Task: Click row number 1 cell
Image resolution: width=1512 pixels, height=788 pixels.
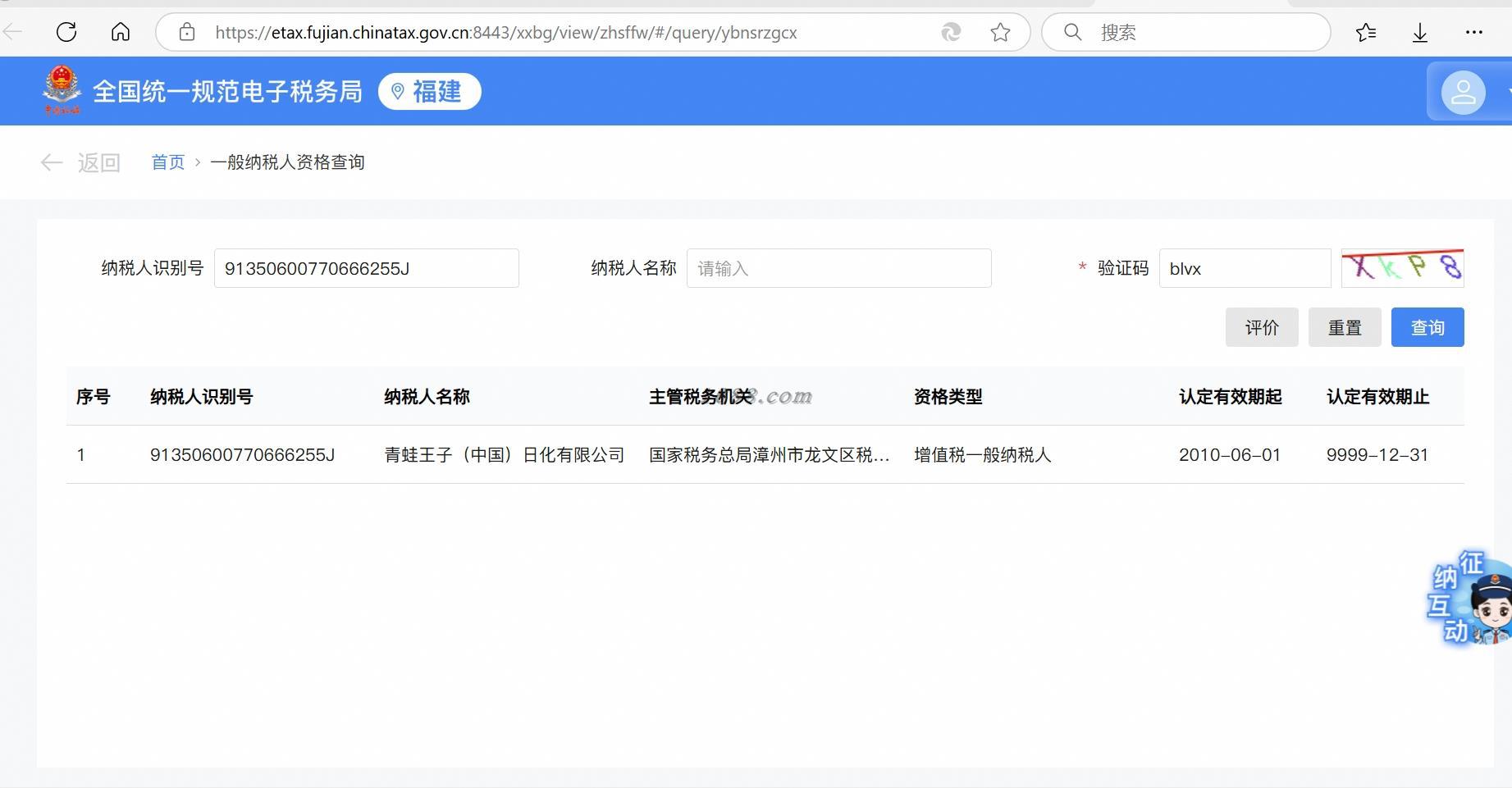Action: 80,455
